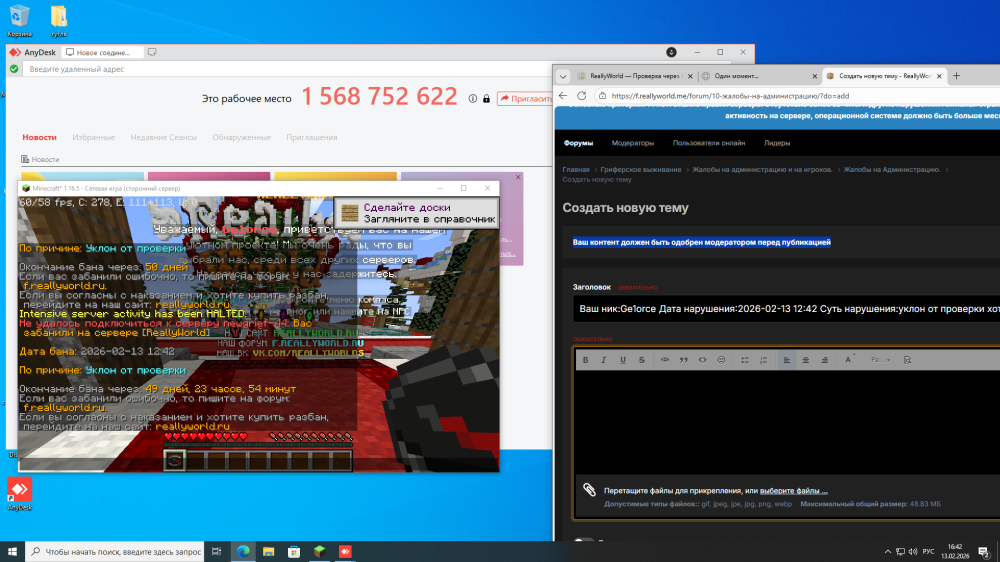Insert a numbered list in the editor
This screenshot has width=1000, height=562.
(763, 360)
